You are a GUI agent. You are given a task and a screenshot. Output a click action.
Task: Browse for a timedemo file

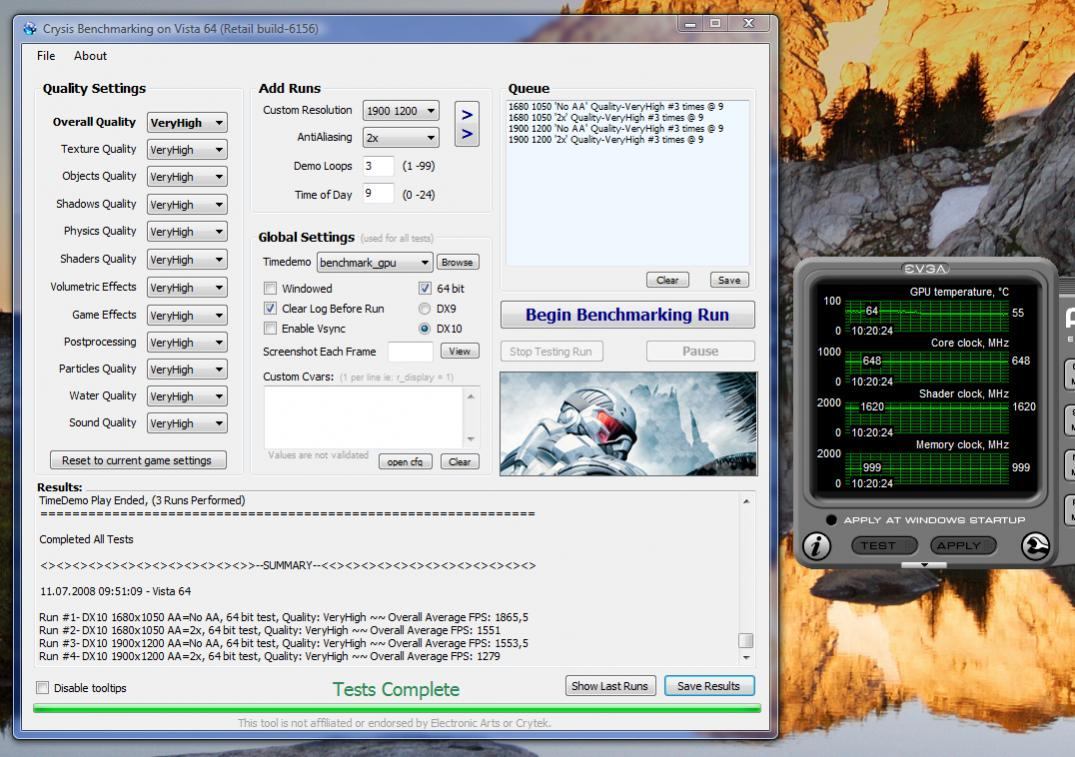pos(457,262)
